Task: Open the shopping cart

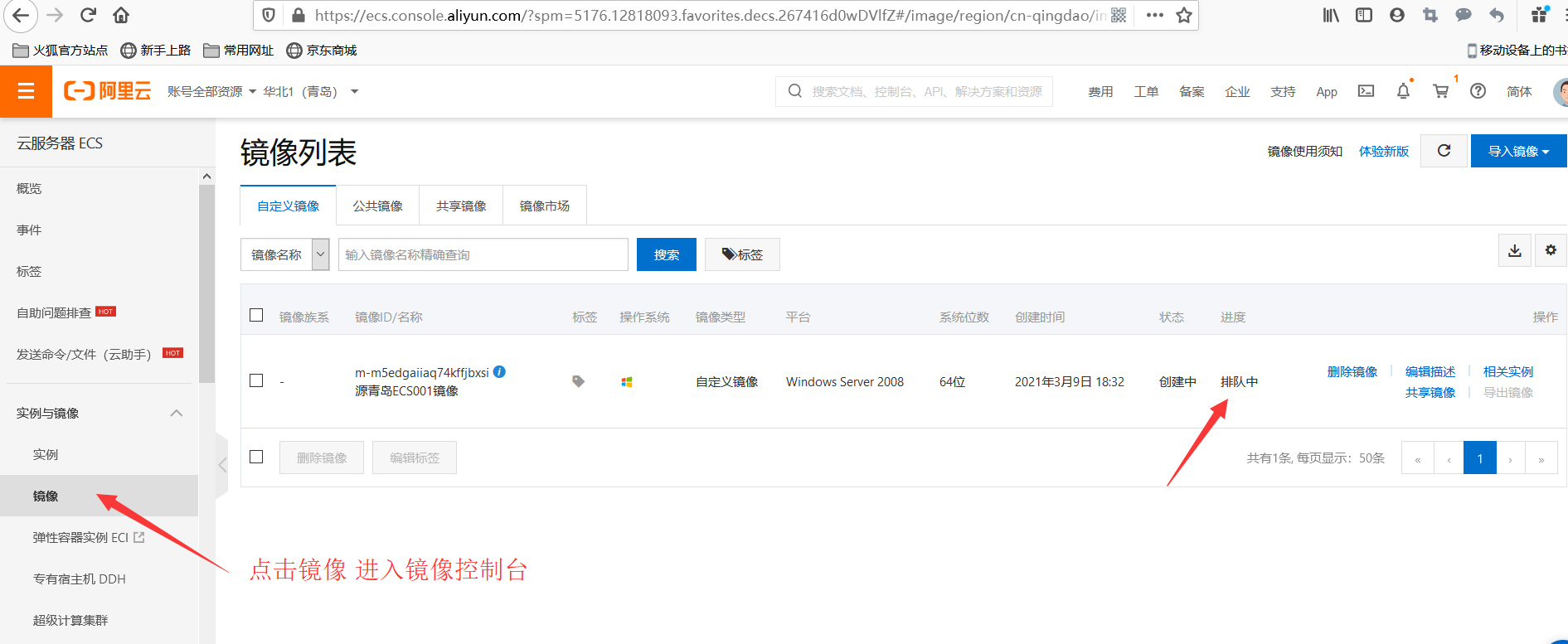Action: [1441, 91]
